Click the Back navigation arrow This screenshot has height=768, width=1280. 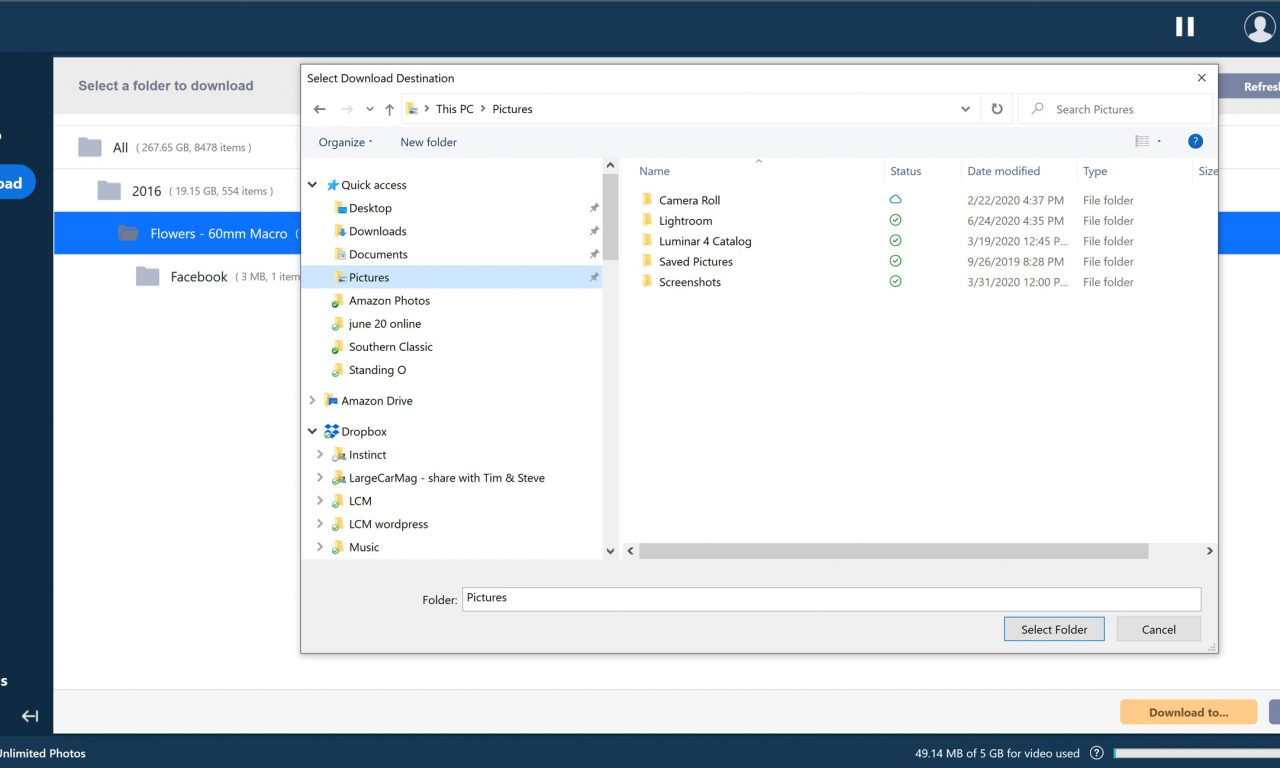(319, 109)
